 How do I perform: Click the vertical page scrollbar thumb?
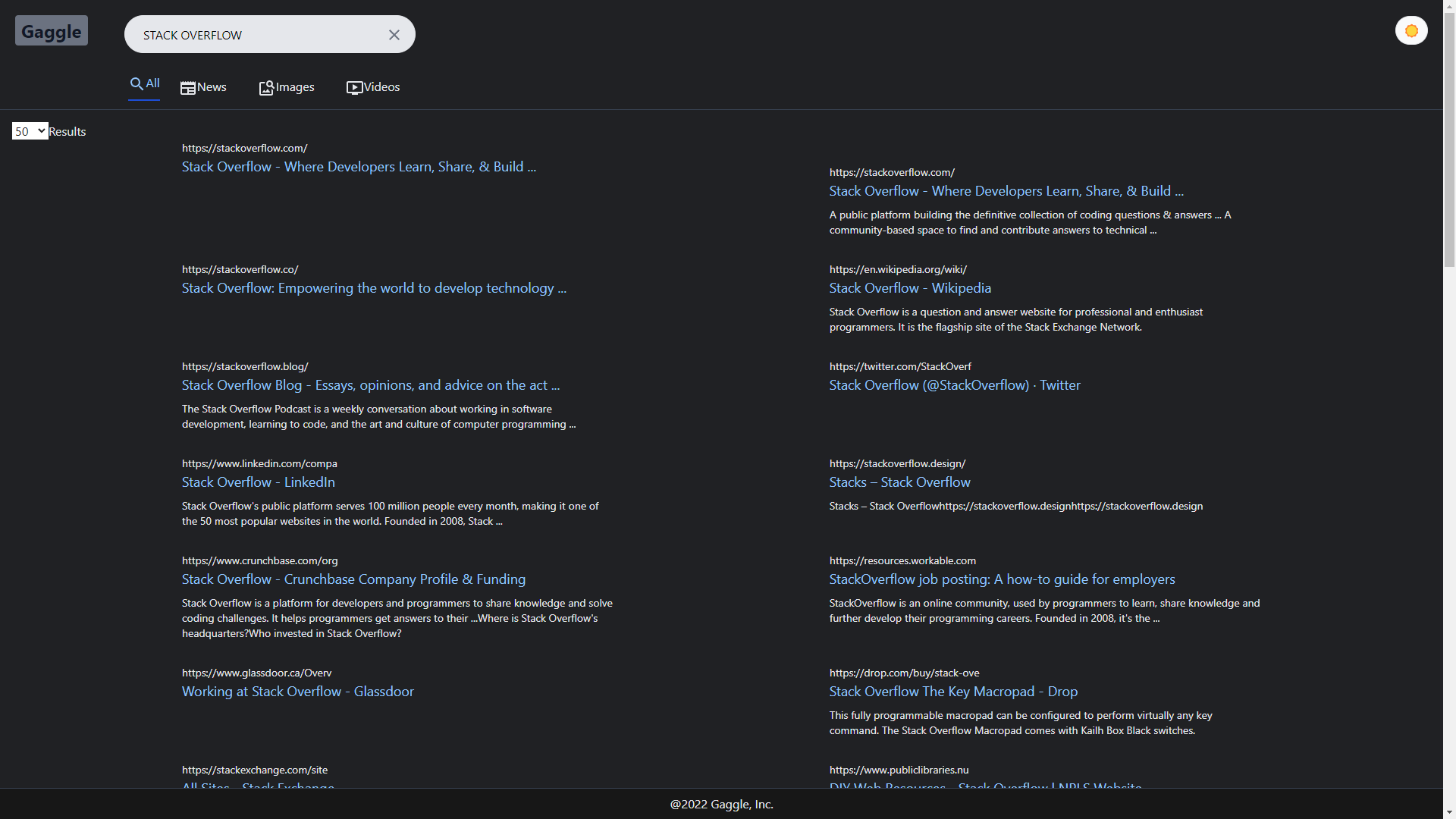click(x=1449, y=141)
